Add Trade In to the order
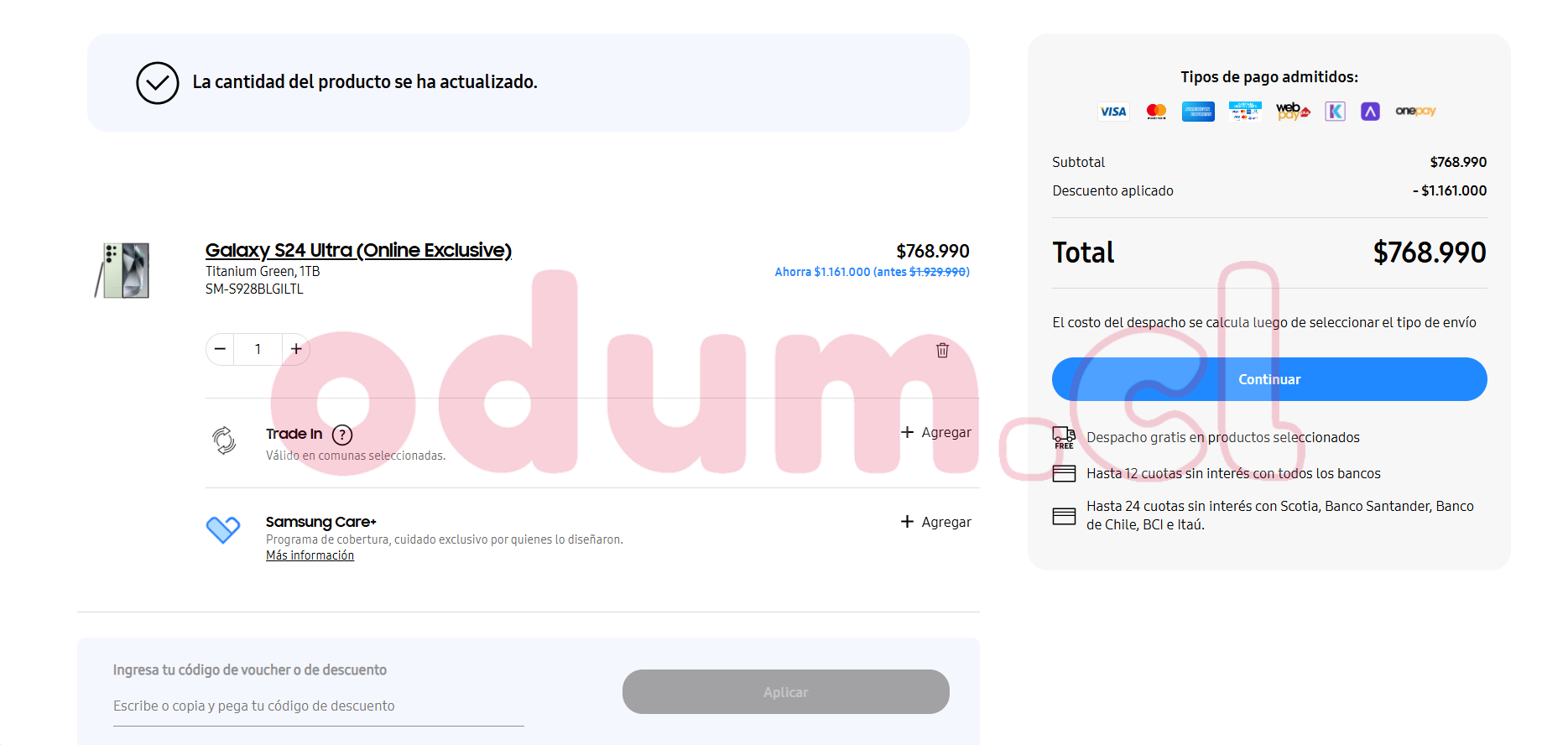 [935, 433]
